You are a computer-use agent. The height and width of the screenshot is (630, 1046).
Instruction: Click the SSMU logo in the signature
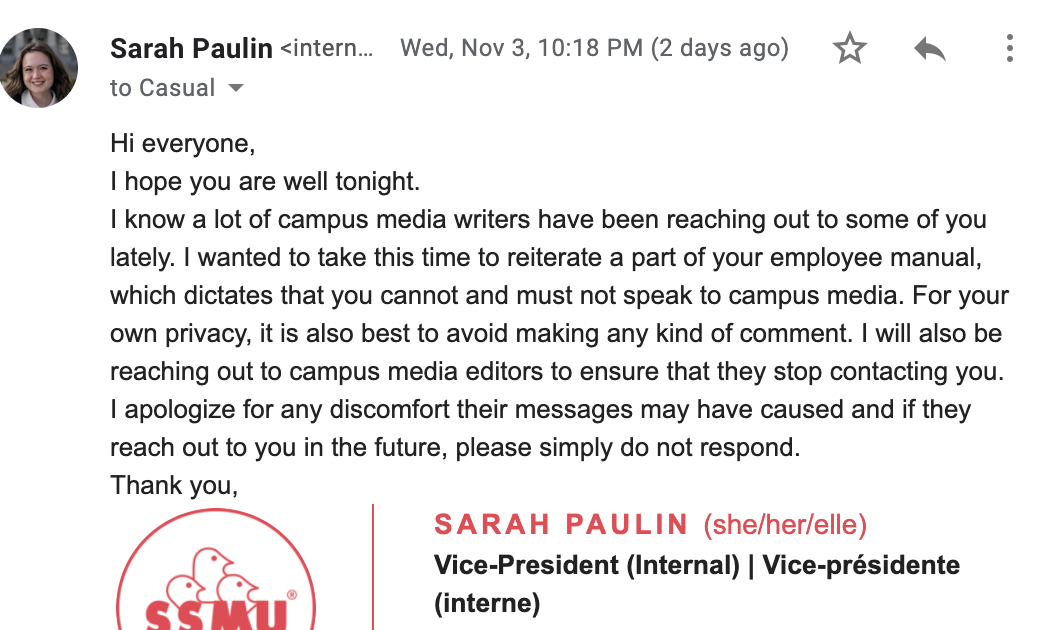[x=216, y=571]
